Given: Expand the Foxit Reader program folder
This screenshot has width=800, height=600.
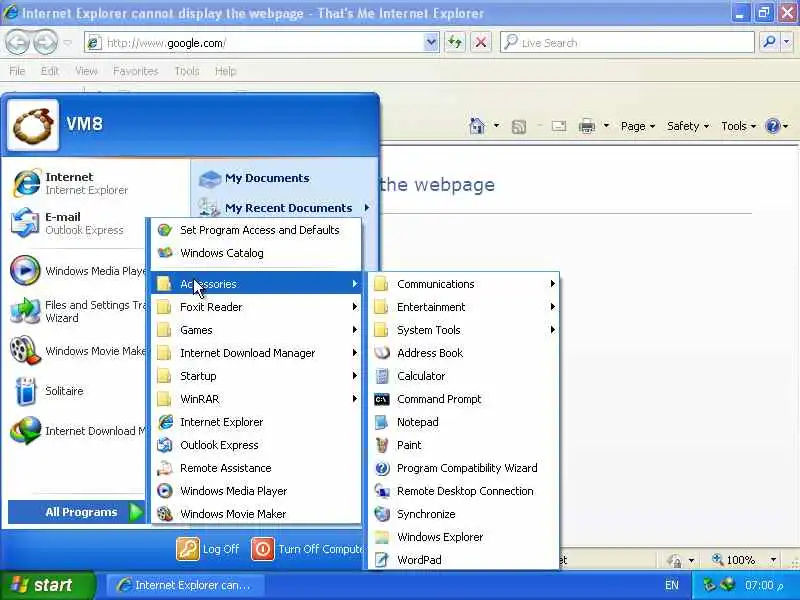Looking at the screenshot, I should tap(257, 307).
